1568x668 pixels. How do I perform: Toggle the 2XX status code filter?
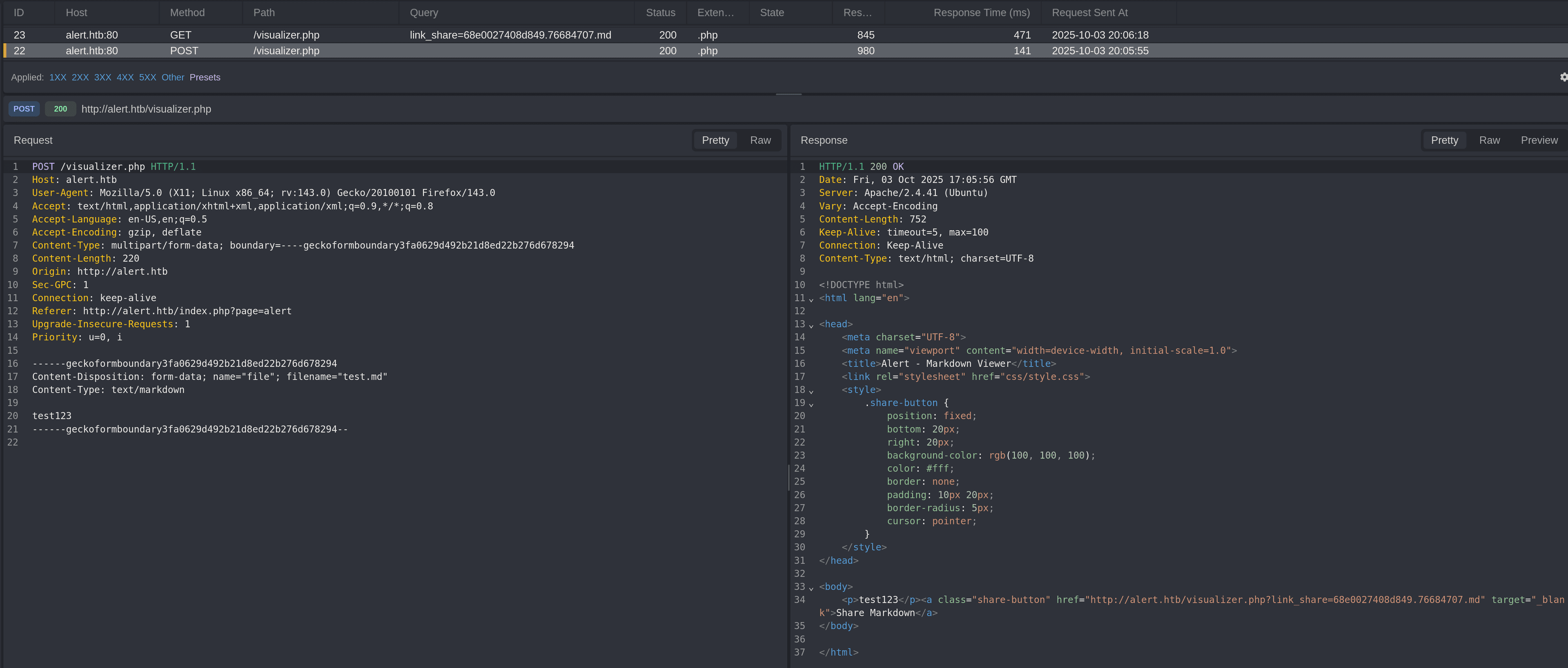(x=80, y=77)
